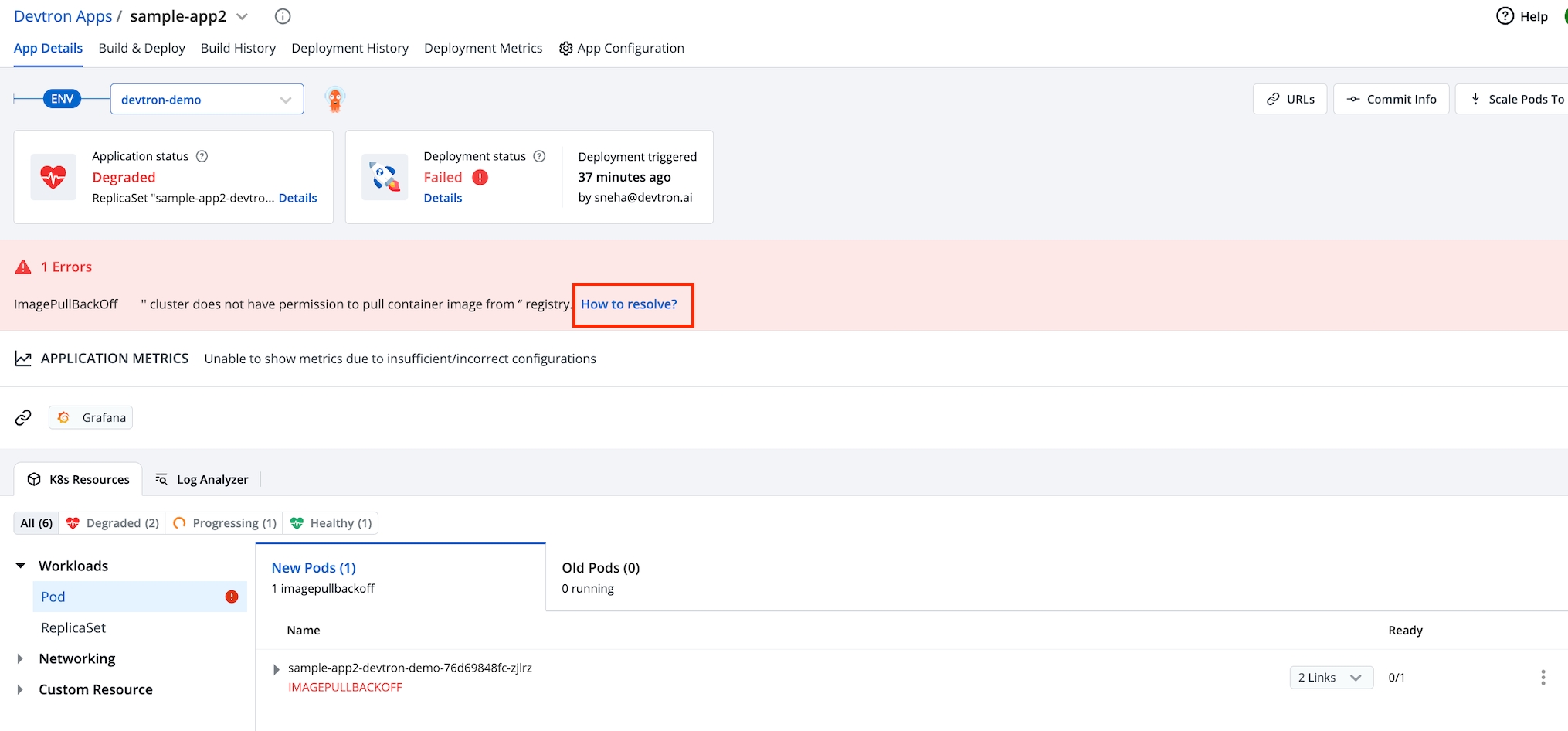The image size is (1568, 731).
Task: Select Pod in the Workloads tree
Action: pyautogui.click(x=140, y=597)
